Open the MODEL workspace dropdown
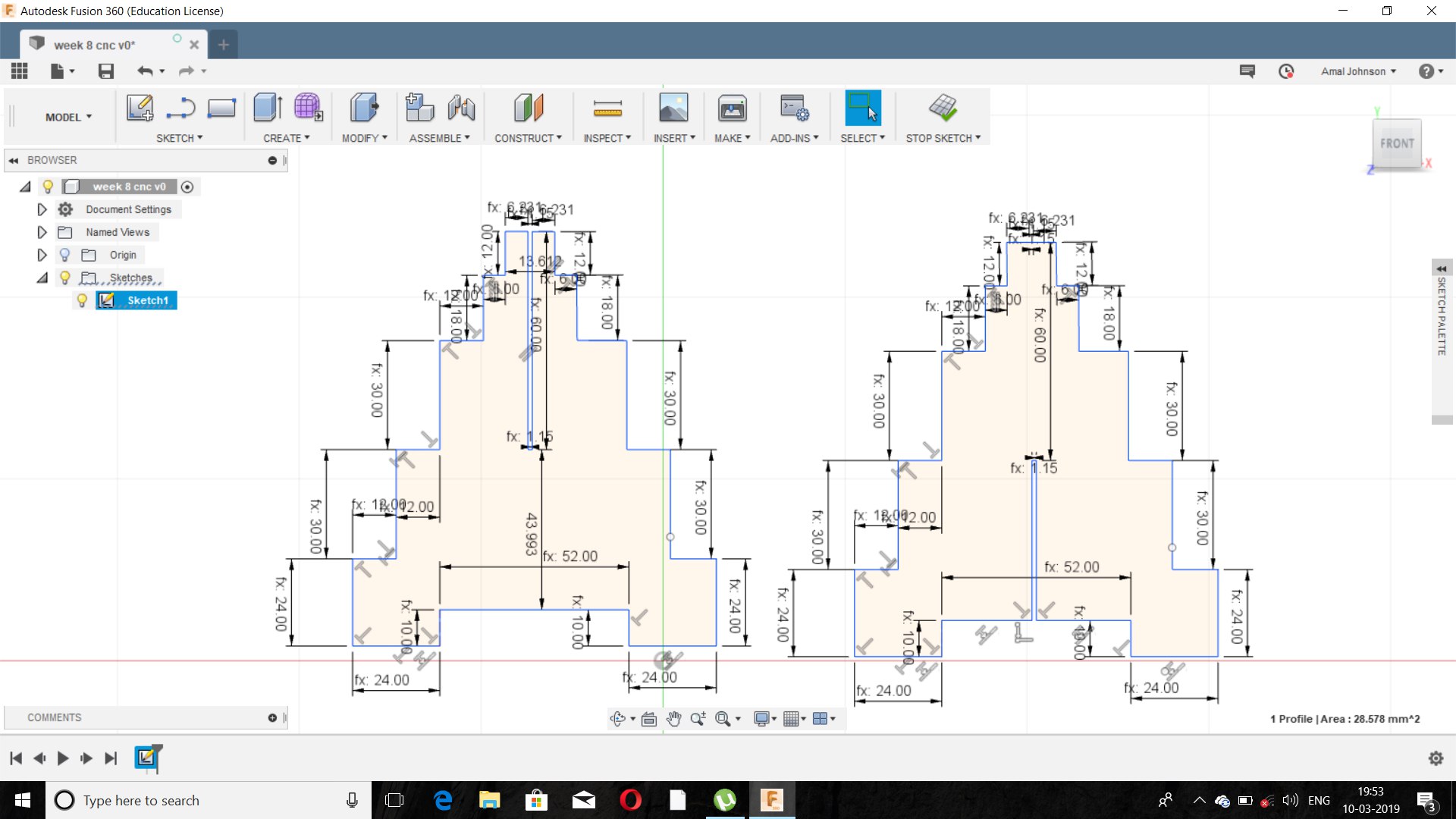 point(68,117)
